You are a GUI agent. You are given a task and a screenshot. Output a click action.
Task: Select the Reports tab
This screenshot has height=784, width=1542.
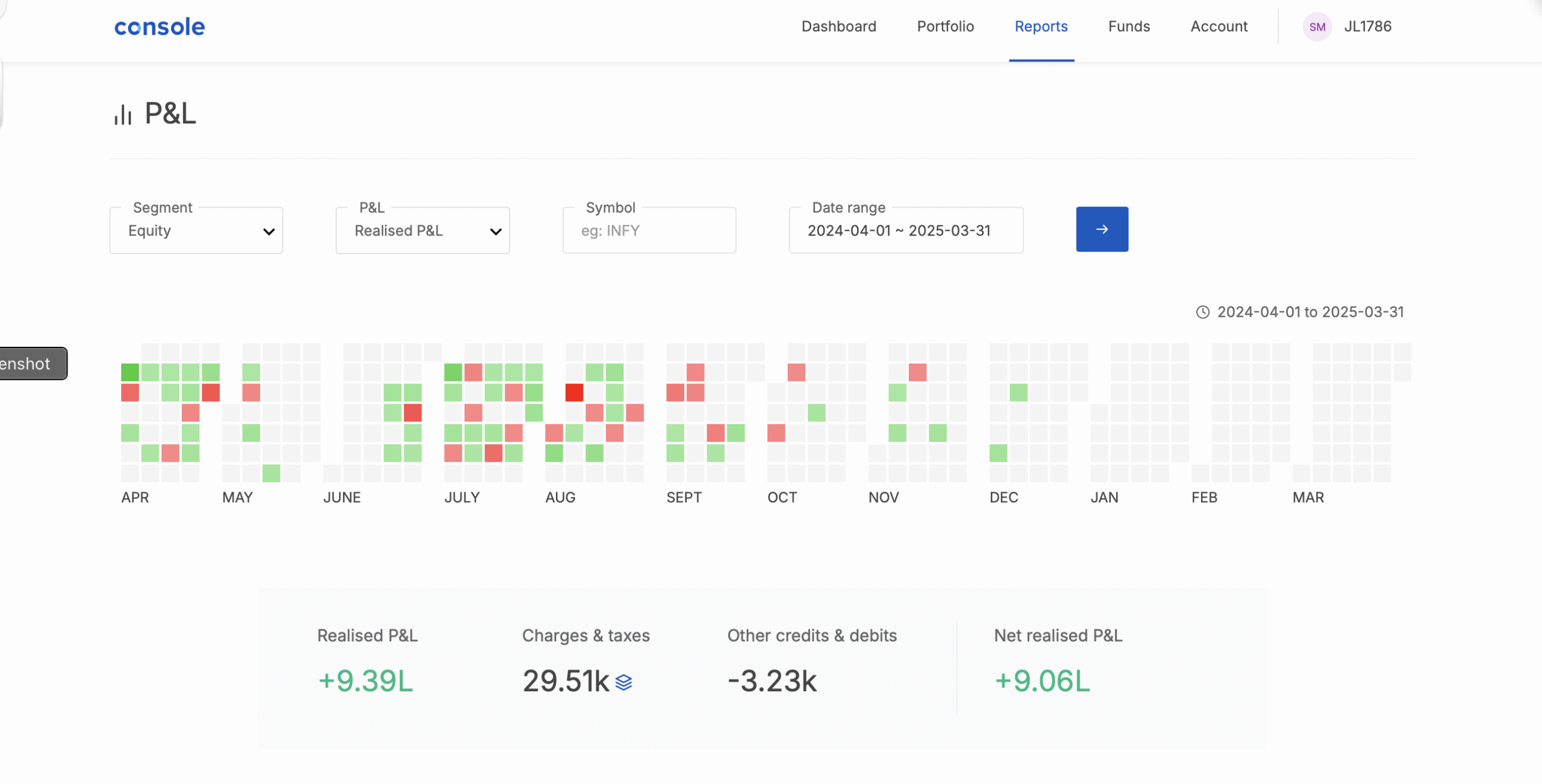pyautogui.click(x=1041, y=26)
